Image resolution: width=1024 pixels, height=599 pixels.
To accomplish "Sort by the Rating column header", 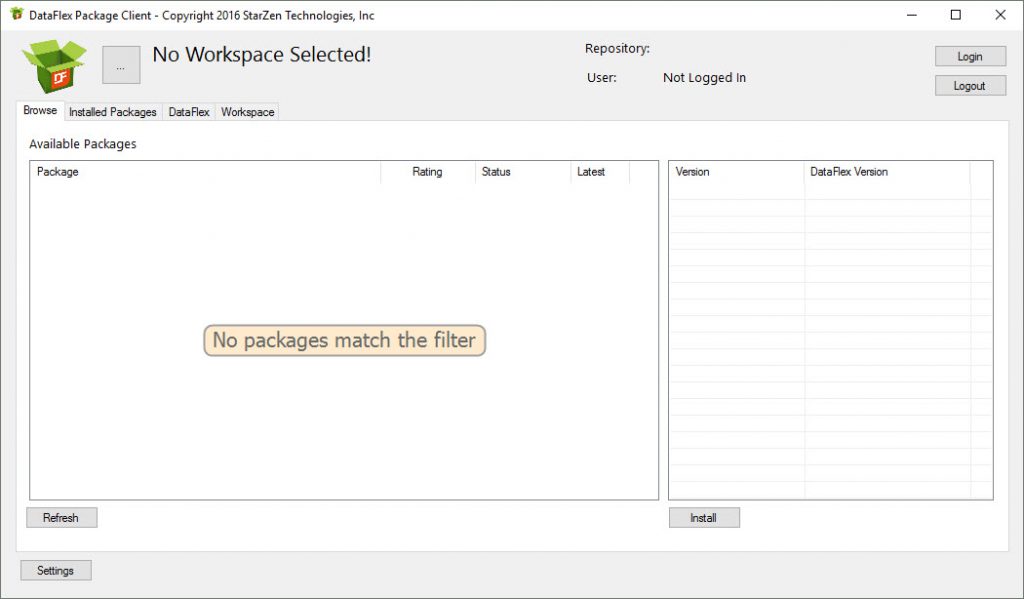I will tap(428, 172).
